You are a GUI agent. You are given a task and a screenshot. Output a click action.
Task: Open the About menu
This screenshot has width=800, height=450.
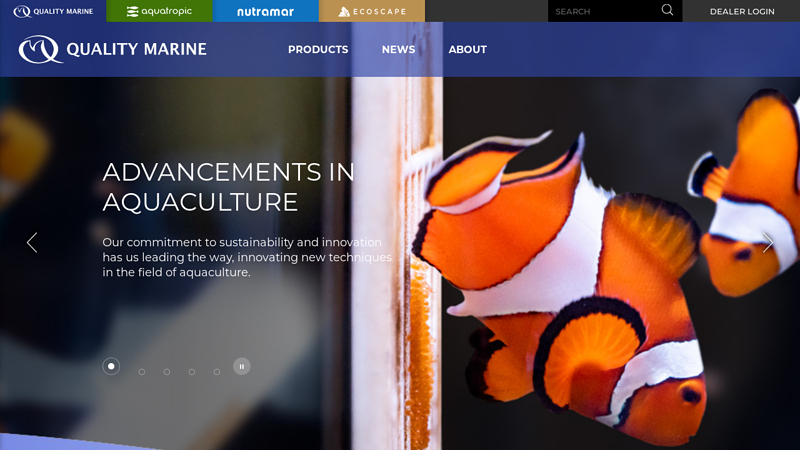[467, 49]
